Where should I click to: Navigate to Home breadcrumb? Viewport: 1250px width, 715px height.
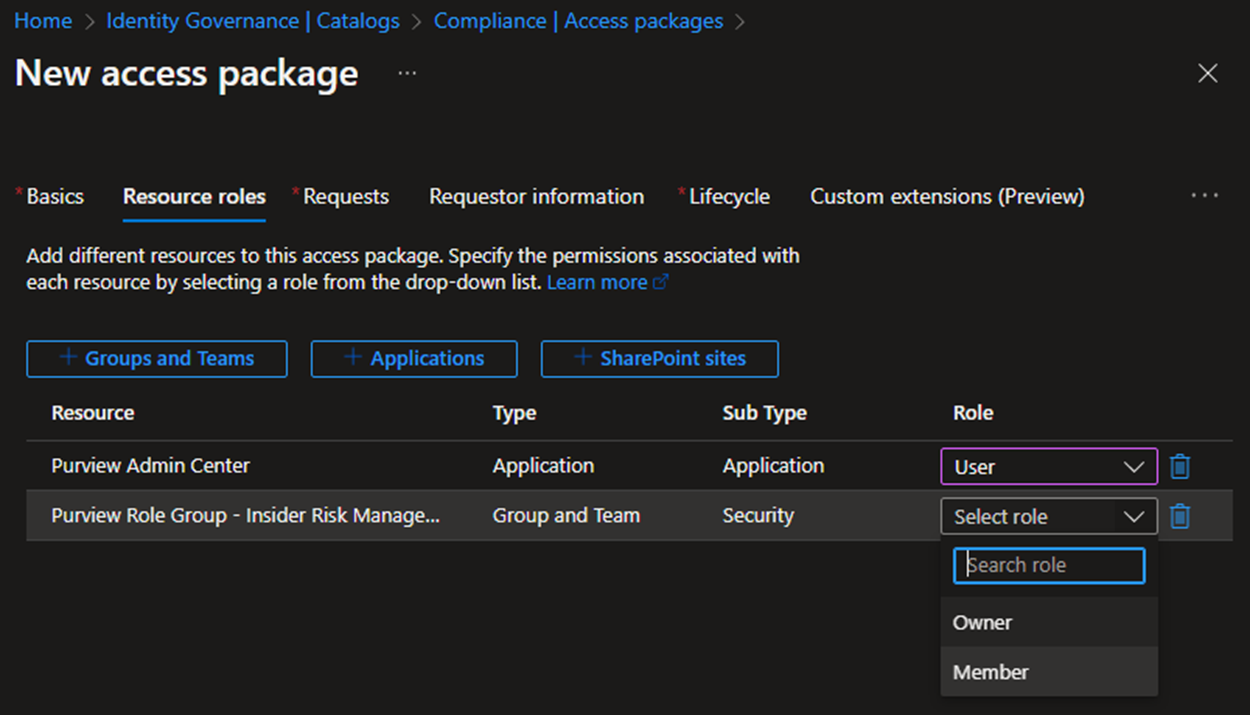tap(43, 21)
